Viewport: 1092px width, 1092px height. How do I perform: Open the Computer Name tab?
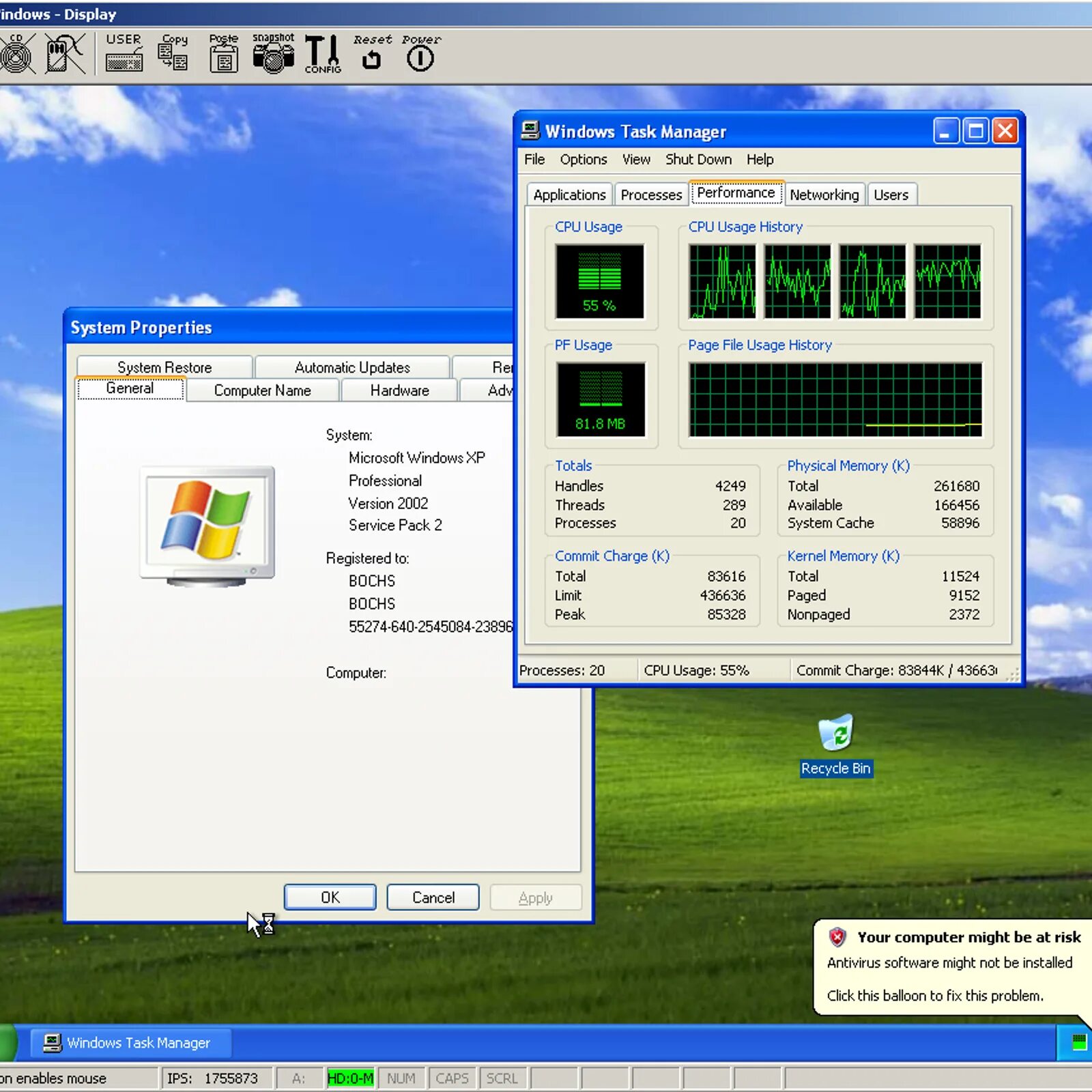click(263, 390)
